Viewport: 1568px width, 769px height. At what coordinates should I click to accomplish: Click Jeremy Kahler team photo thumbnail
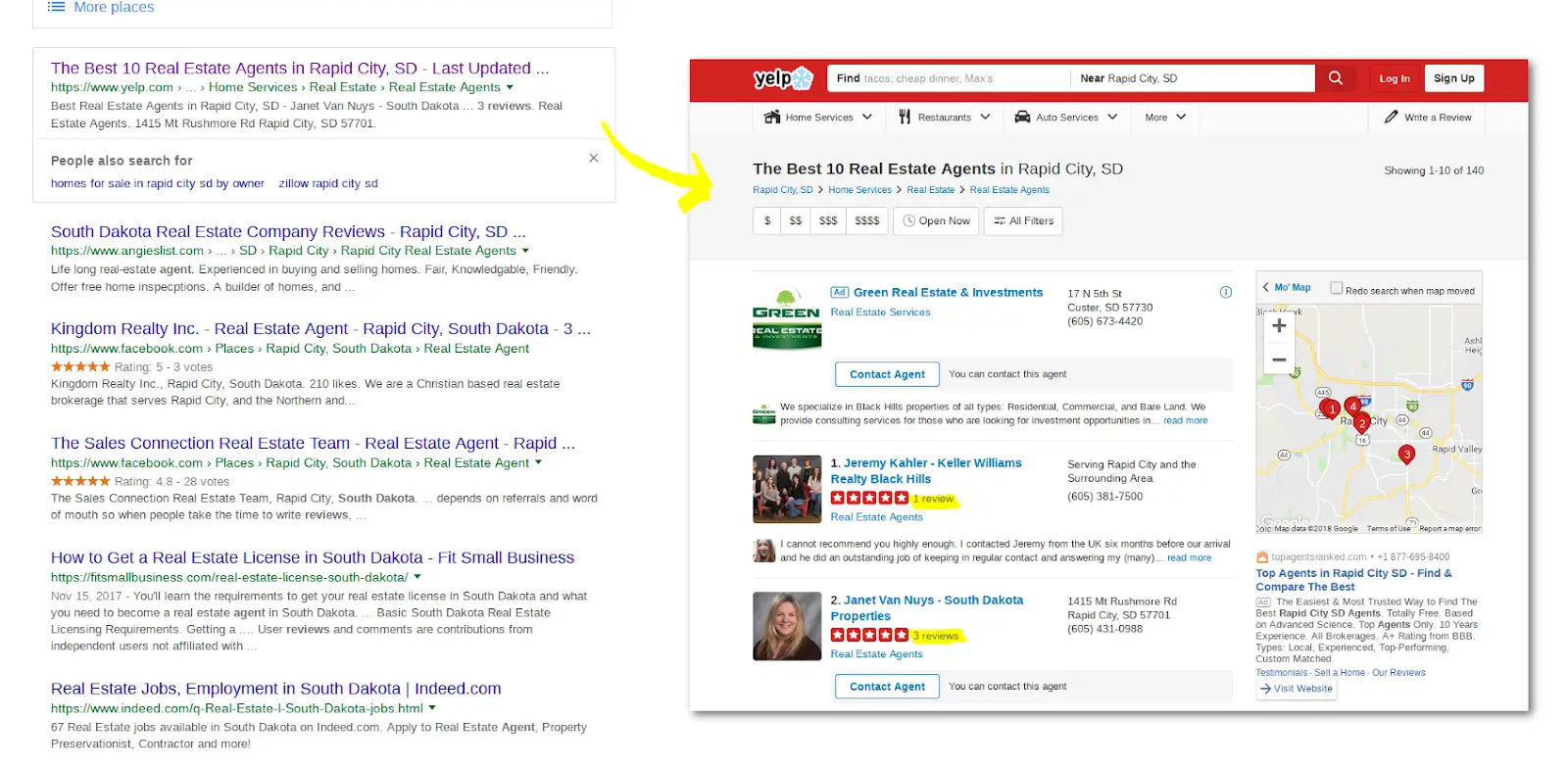click(x=787, y=489)
